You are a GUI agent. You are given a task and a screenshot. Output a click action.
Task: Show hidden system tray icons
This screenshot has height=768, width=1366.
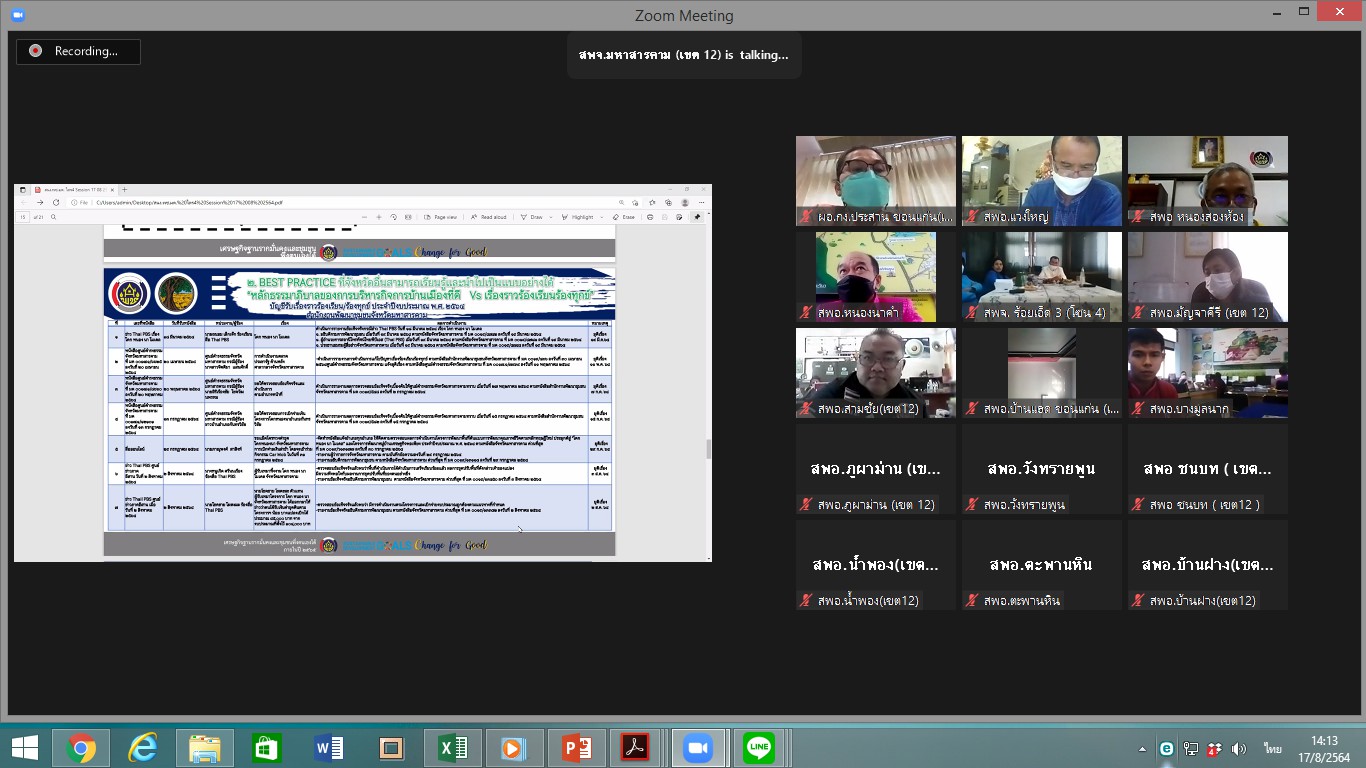coord(1142,749)
